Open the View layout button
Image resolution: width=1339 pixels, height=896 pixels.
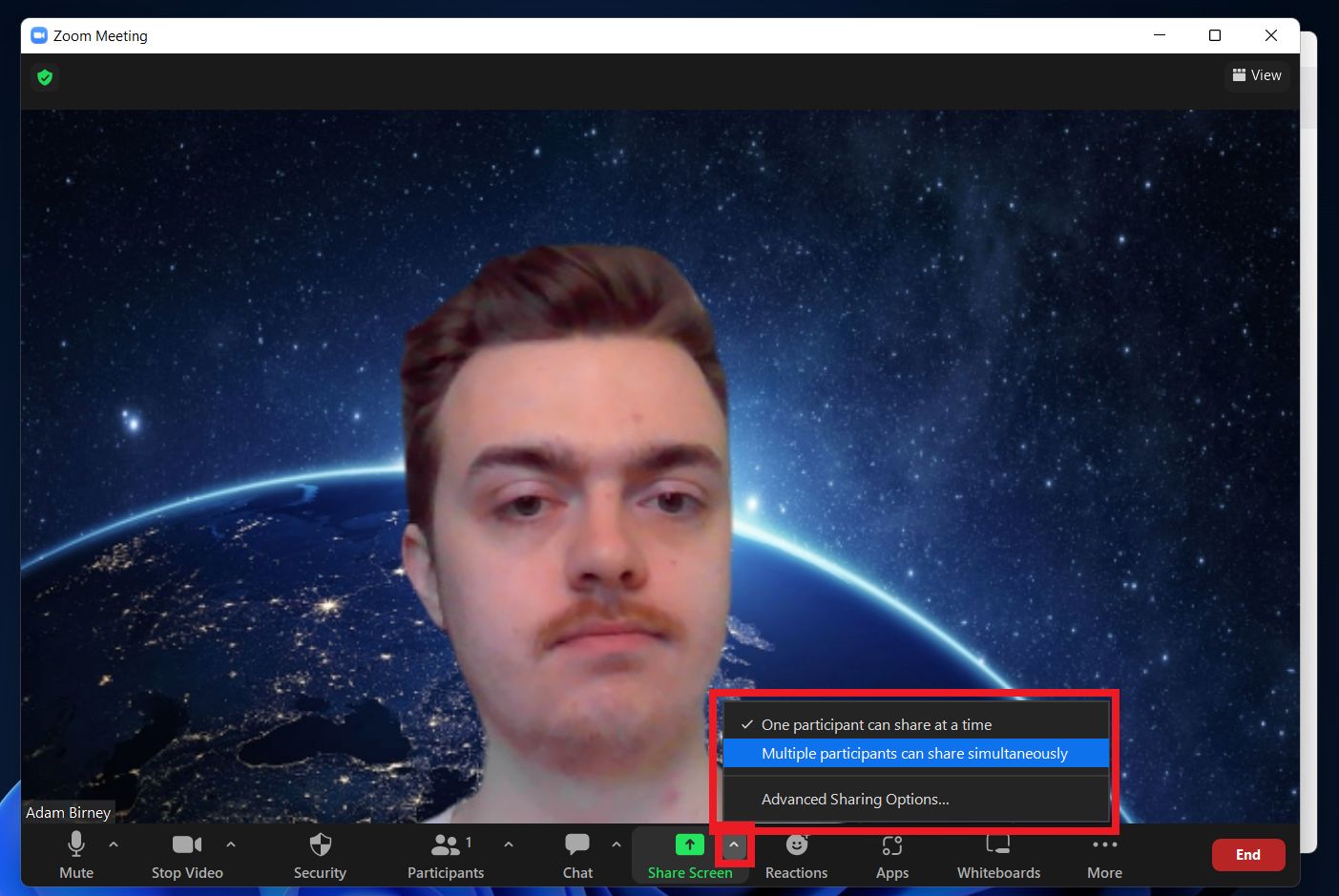pyautogui.click(x=1257, y=75)
